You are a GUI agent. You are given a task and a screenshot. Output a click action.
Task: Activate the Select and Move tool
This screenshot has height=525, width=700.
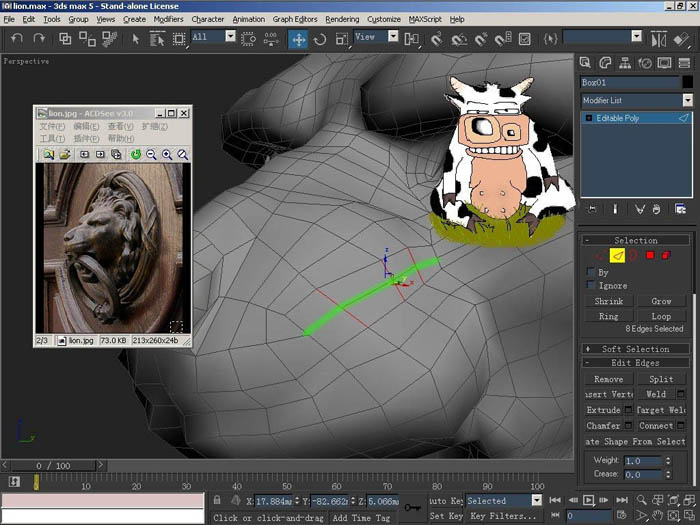(x=298, y=39)
